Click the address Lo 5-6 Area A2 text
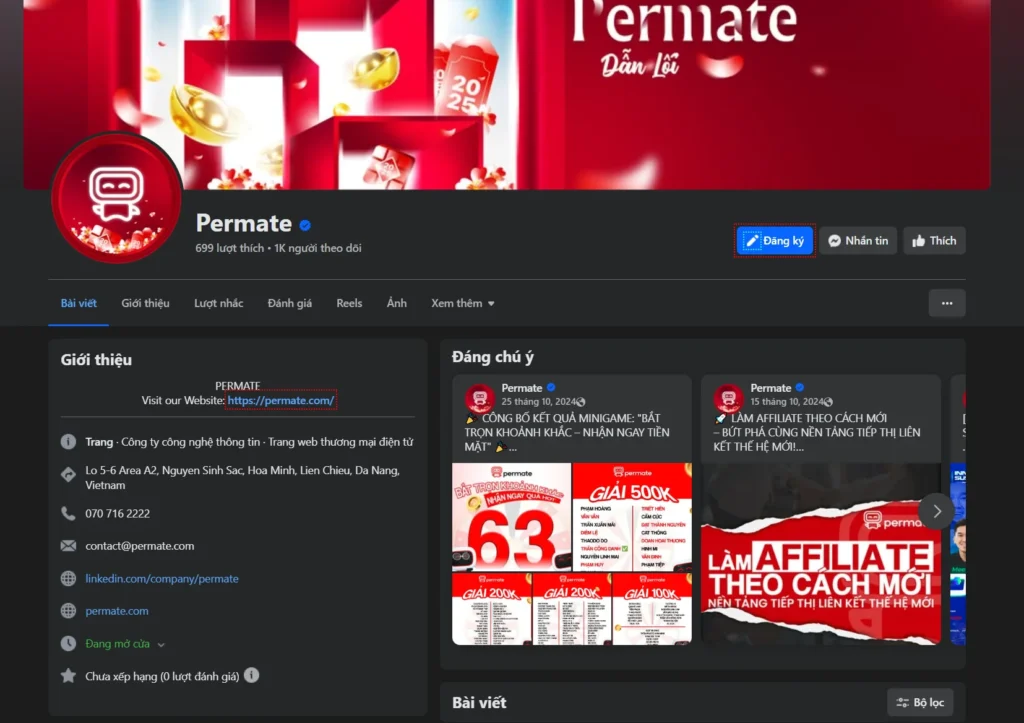Viewport: 1024px width, 723px height. [242, 477]
